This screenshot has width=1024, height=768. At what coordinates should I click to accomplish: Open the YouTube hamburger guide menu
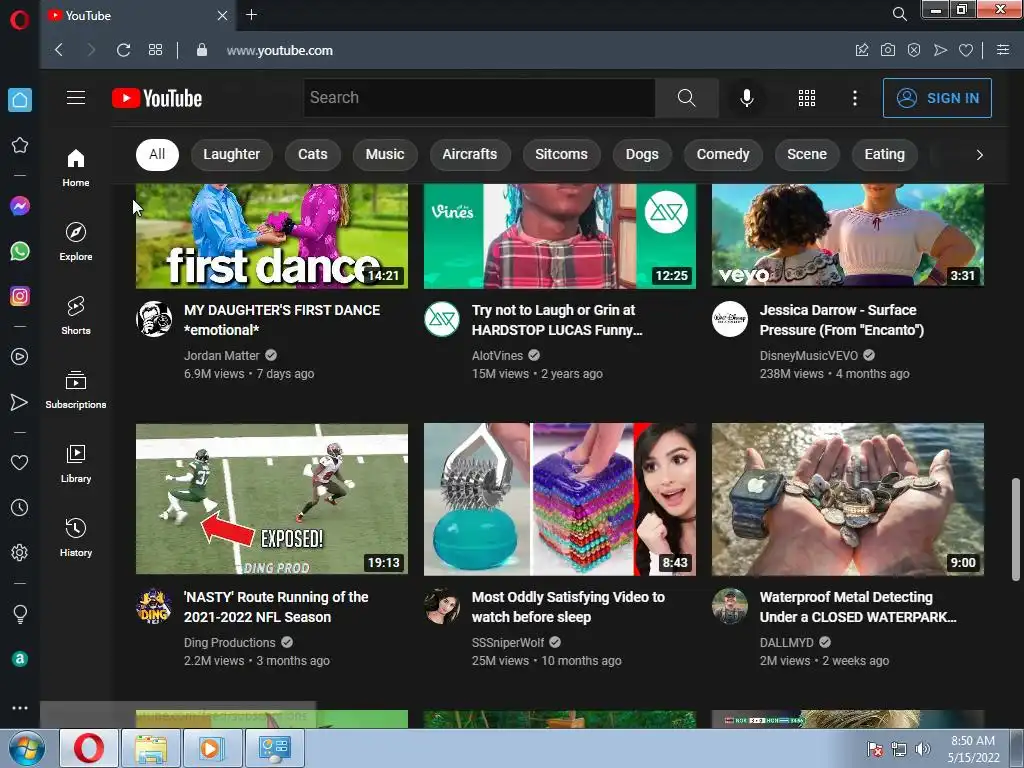pos(76,98)
